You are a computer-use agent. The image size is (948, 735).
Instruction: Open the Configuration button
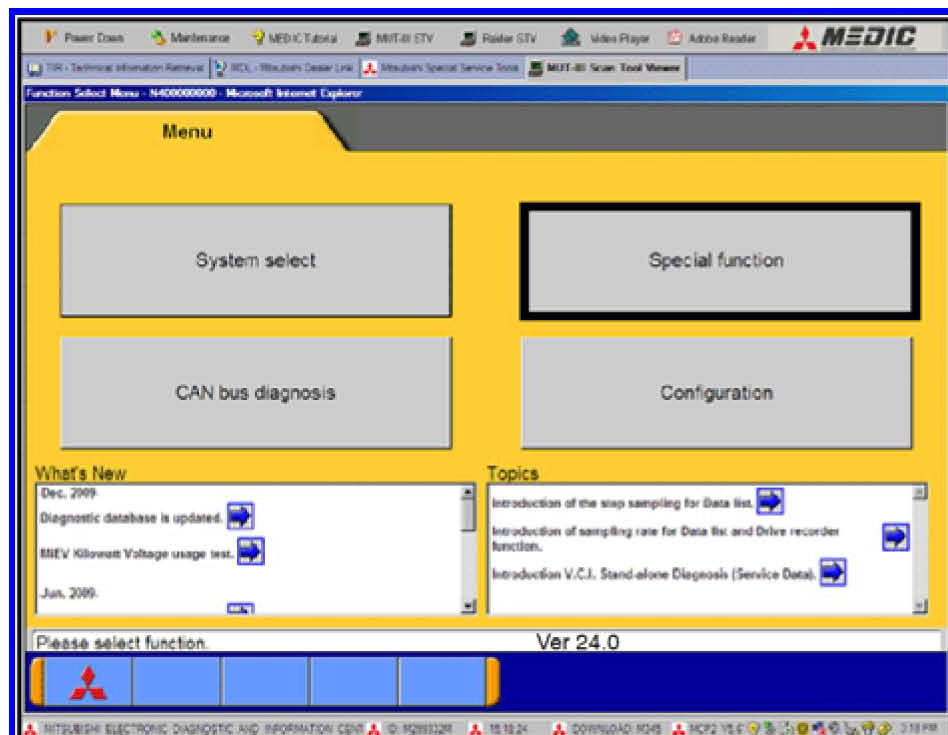pyautogui.click(x=716, y=393)
